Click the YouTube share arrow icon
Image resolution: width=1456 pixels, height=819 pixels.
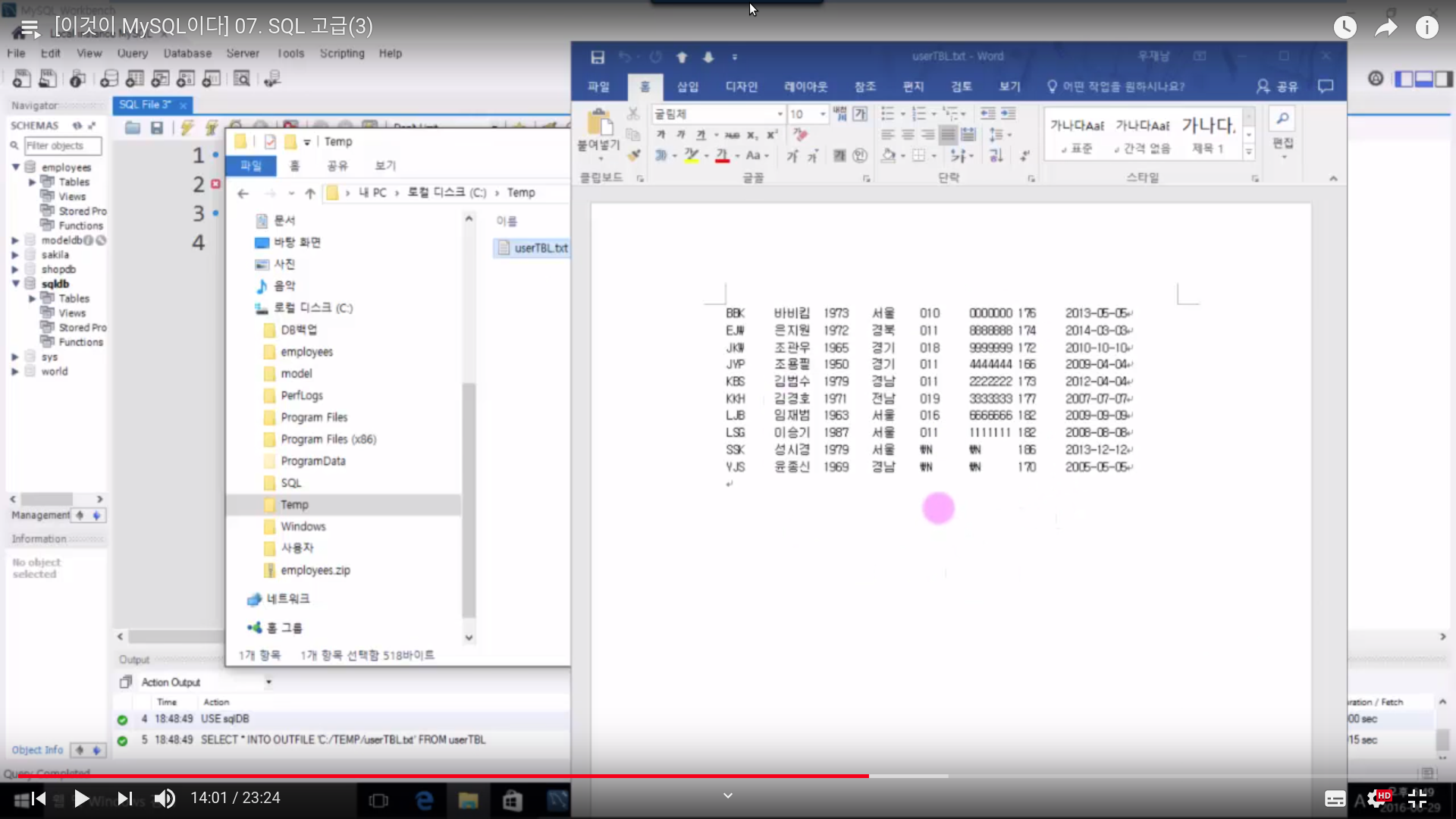1386,28
